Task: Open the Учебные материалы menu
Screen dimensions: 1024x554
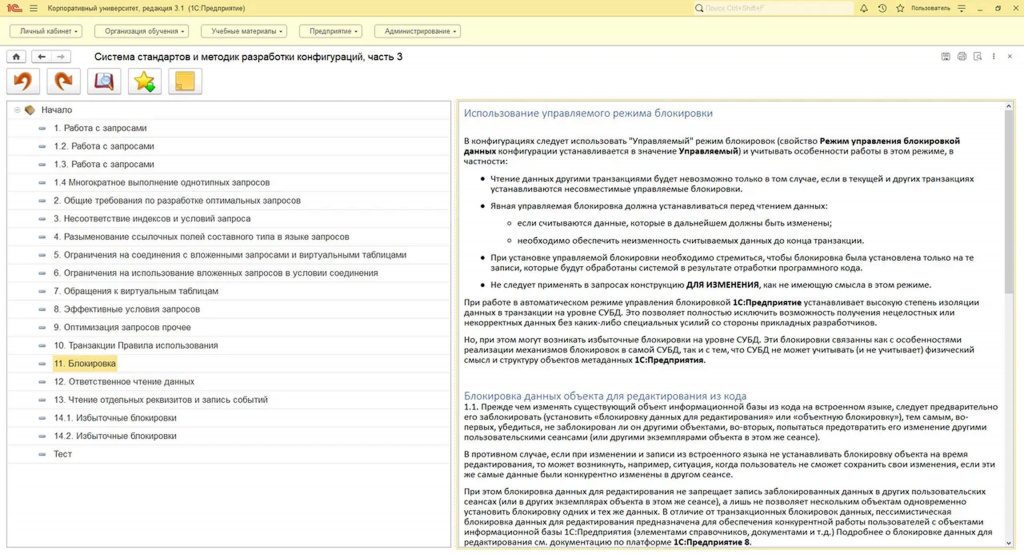Action: pos(244,31)
